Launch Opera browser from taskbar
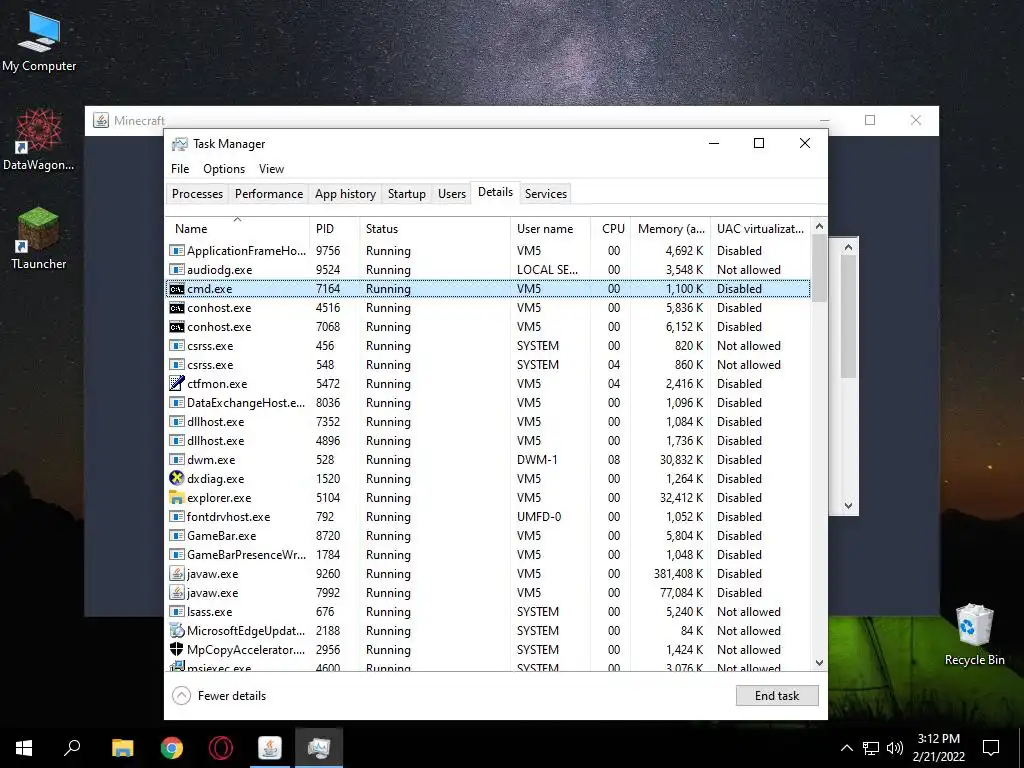 [x=221, y=748]
